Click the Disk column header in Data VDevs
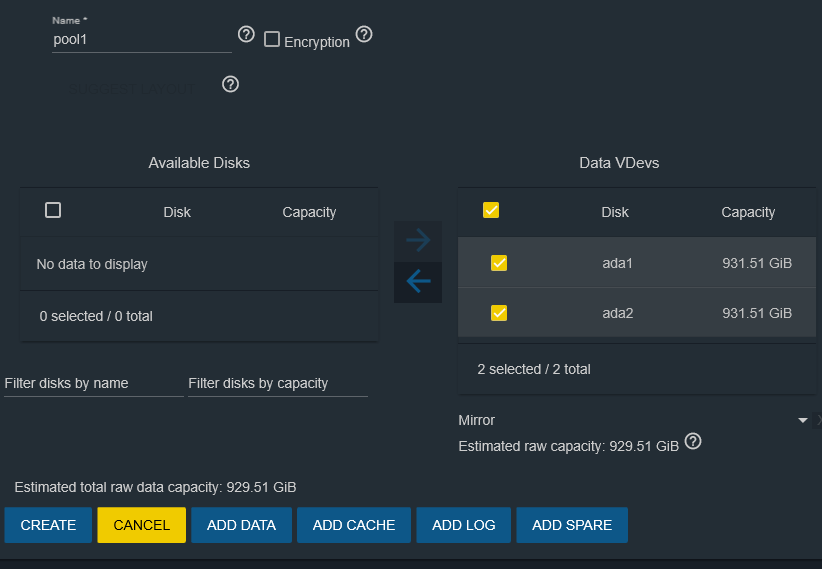The image size is (822, 569). pyautogui.click(x=615, y=212)
